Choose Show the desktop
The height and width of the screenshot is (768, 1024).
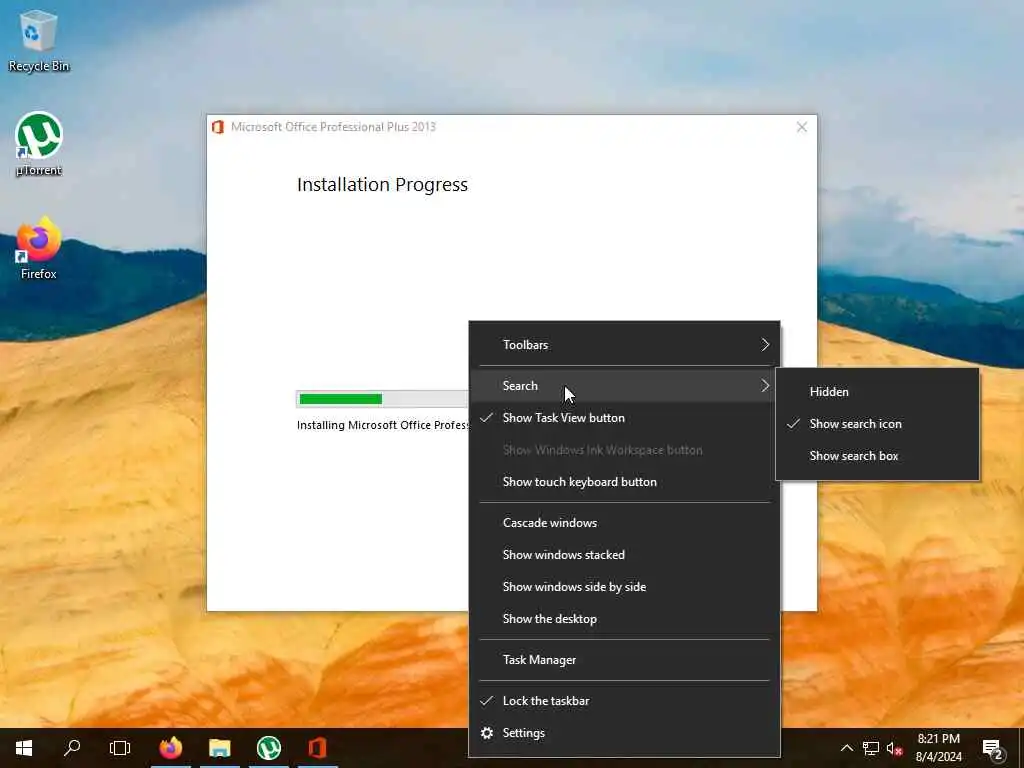click(624, 619)
